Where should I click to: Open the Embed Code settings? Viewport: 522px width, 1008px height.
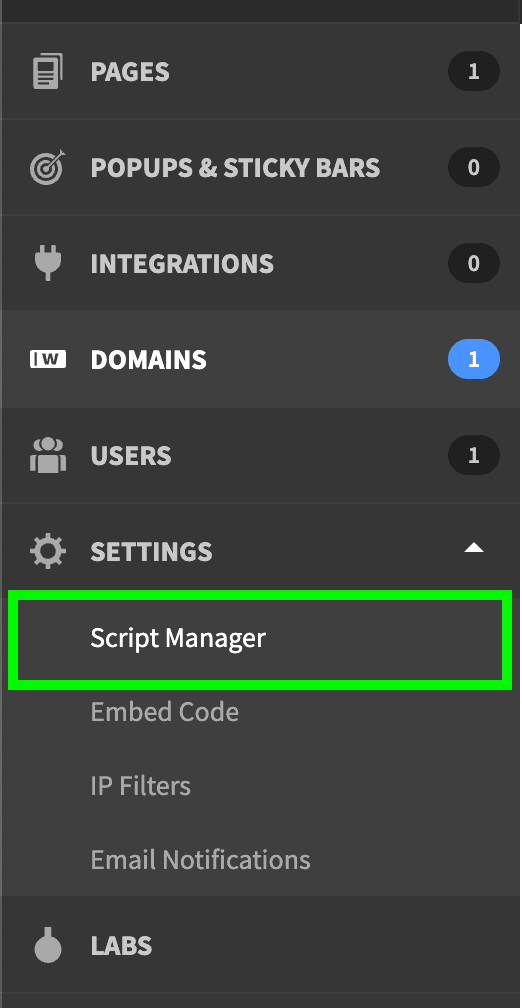tap(165, 712)
